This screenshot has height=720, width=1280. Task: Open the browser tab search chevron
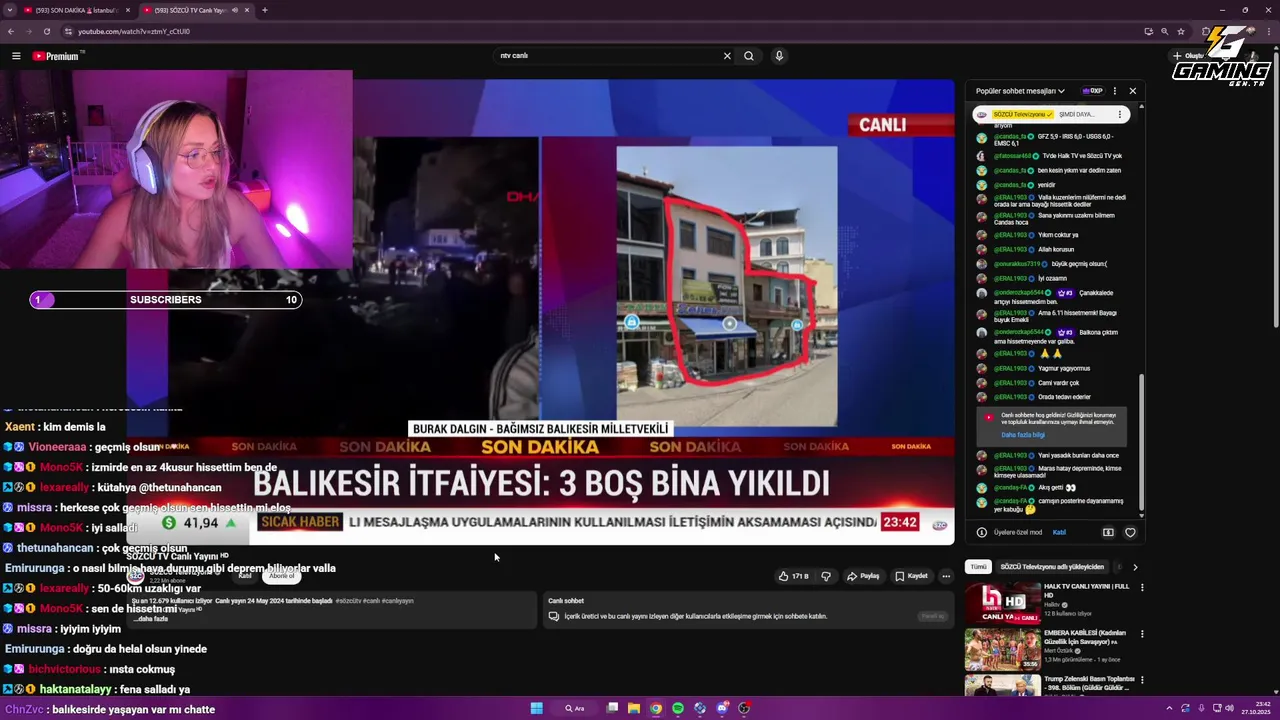click(x=9, y=10)
